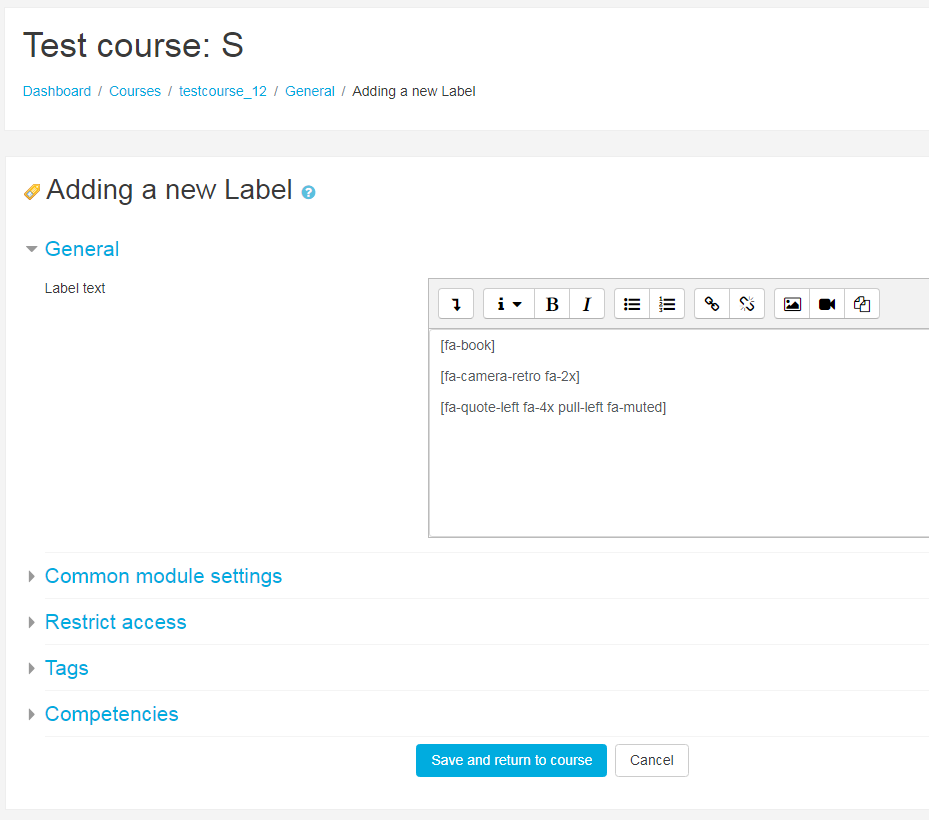Viewport: 929px width, 820px height.
Task: Click inside the Label text editor area
Action: point(678,470)
